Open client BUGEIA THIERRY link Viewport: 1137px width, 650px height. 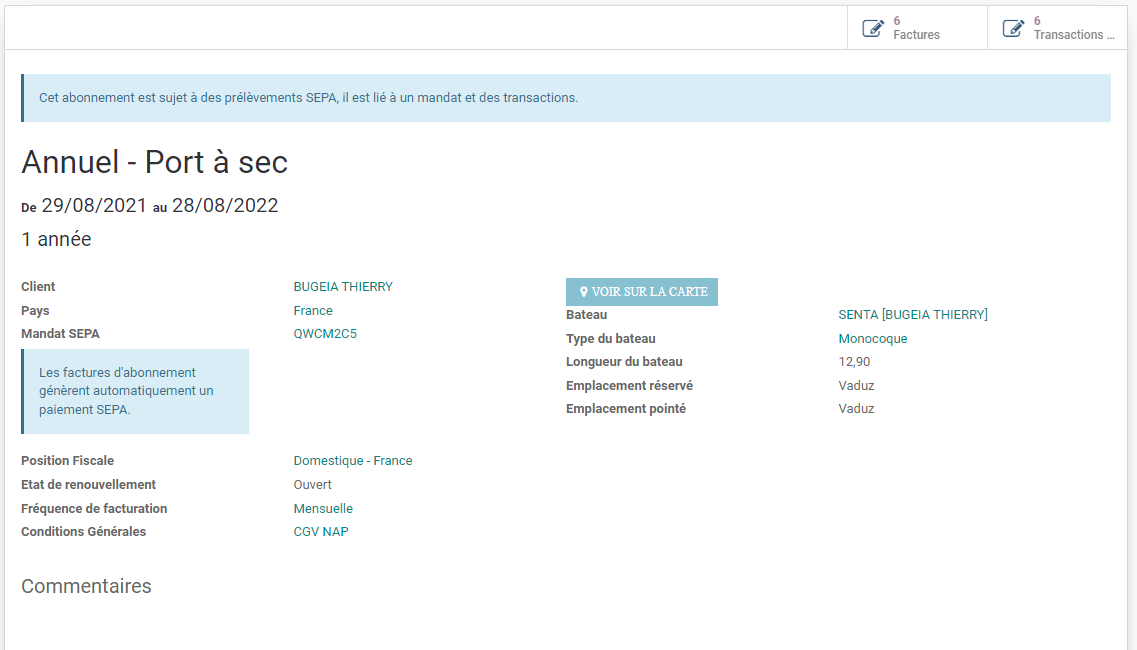(x=343, y=287)
